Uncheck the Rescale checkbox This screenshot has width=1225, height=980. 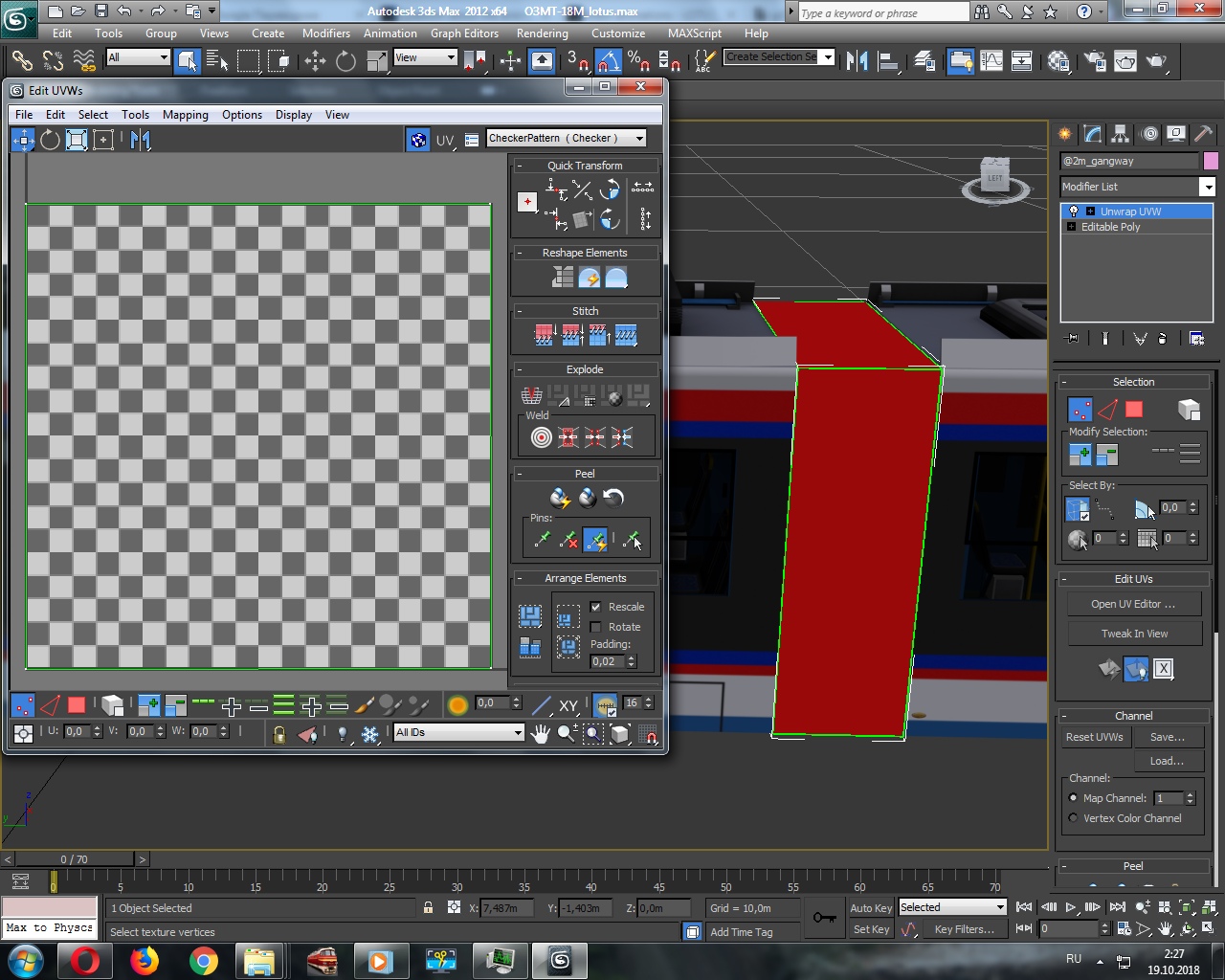click(x=596, y=607)
